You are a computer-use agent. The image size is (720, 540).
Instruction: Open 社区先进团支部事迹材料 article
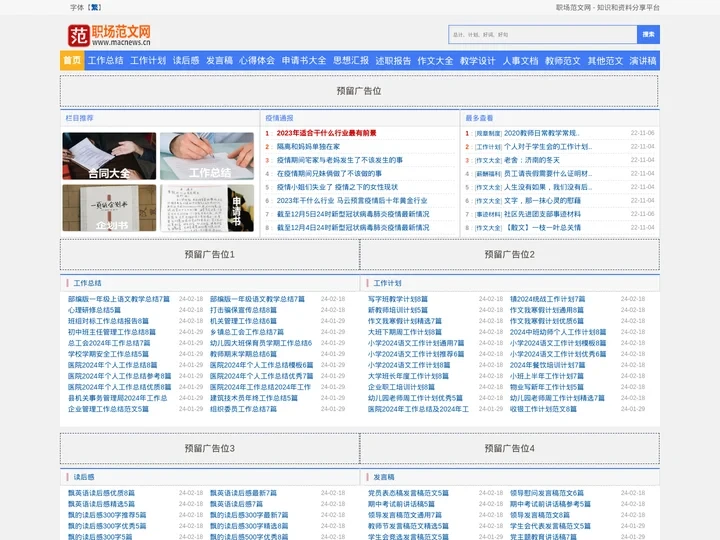(542, 214)
